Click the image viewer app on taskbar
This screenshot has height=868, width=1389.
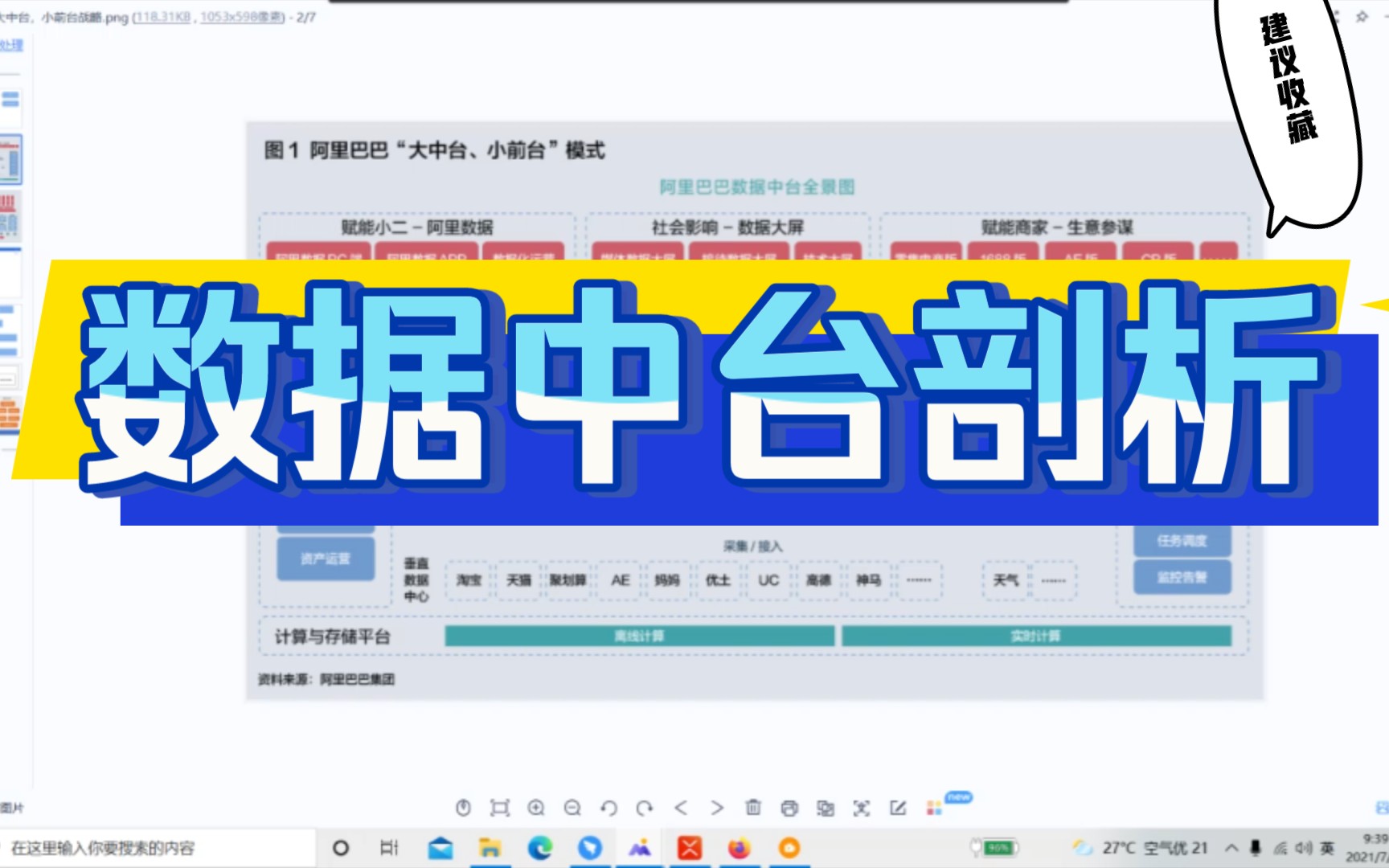(x=640, y=848)
